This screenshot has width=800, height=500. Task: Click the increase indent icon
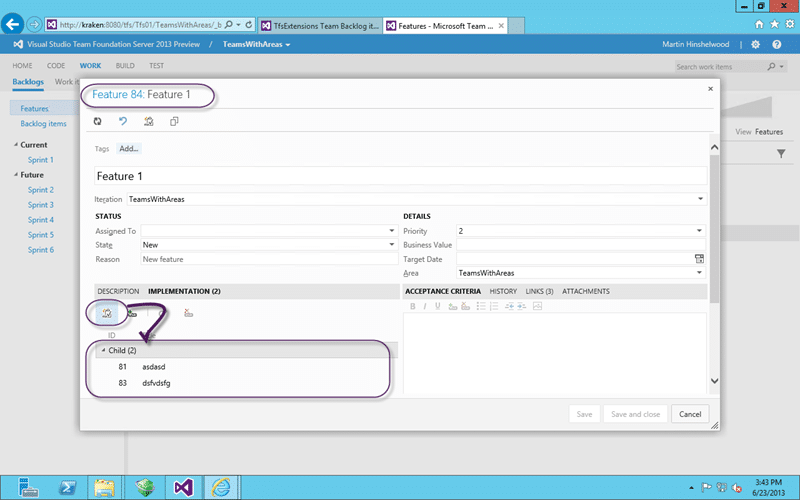click(x=521, y=306)
